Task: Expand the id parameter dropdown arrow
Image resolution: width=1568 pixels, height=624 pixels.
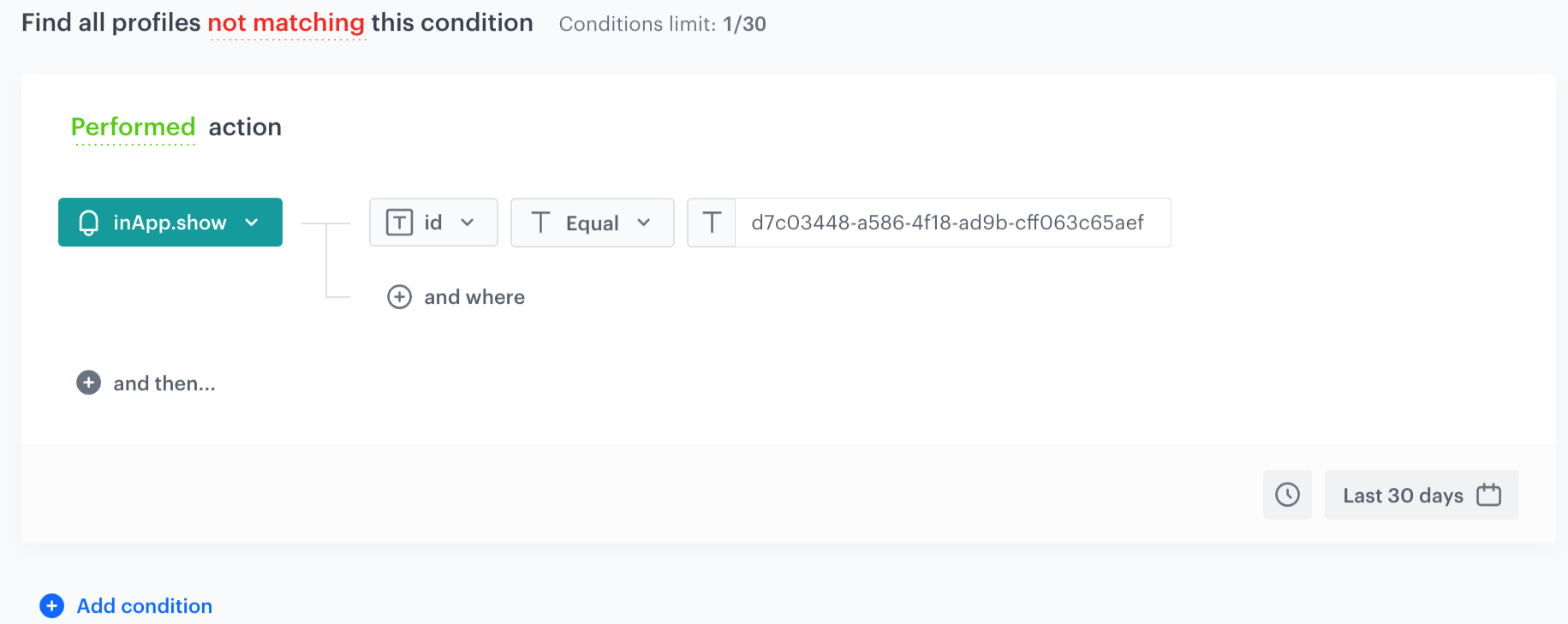Action: click(468, 223)
